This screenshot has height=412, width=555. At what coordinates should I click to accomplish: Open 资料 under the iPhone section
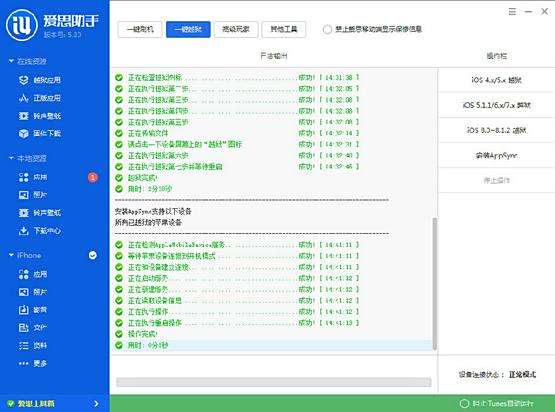coord(33,345)
